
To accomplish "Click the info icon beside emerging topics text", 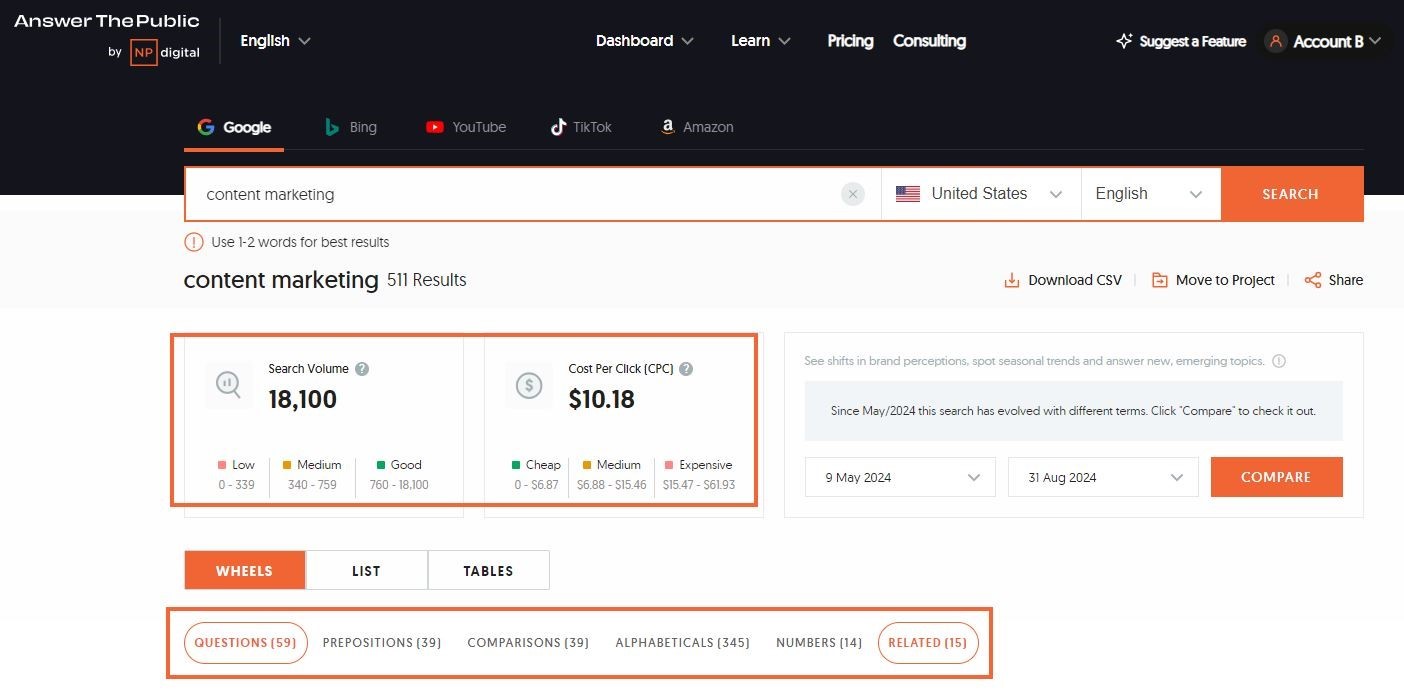I will click(1279, 361).
